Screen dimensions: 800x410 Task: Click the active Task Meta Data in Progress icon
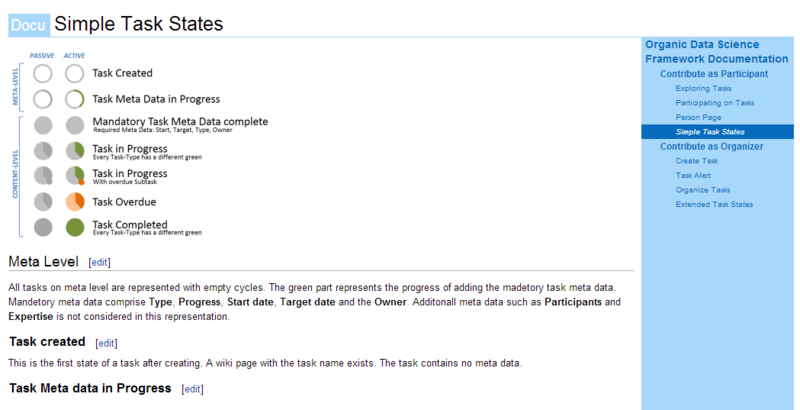74,99
